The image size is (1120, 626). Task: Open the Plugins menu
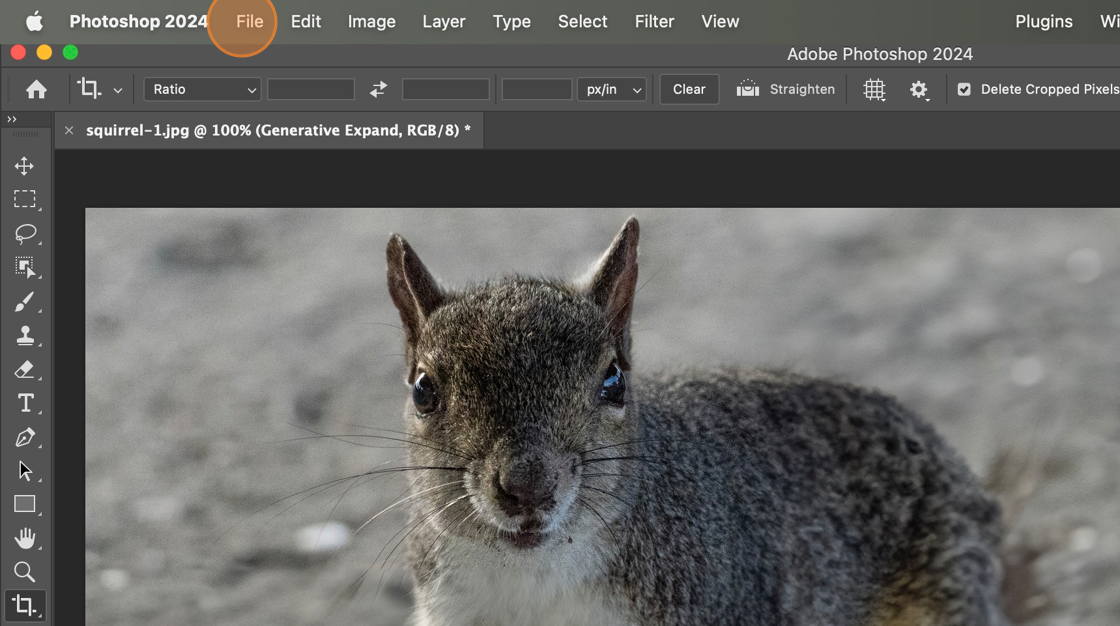1044,21
